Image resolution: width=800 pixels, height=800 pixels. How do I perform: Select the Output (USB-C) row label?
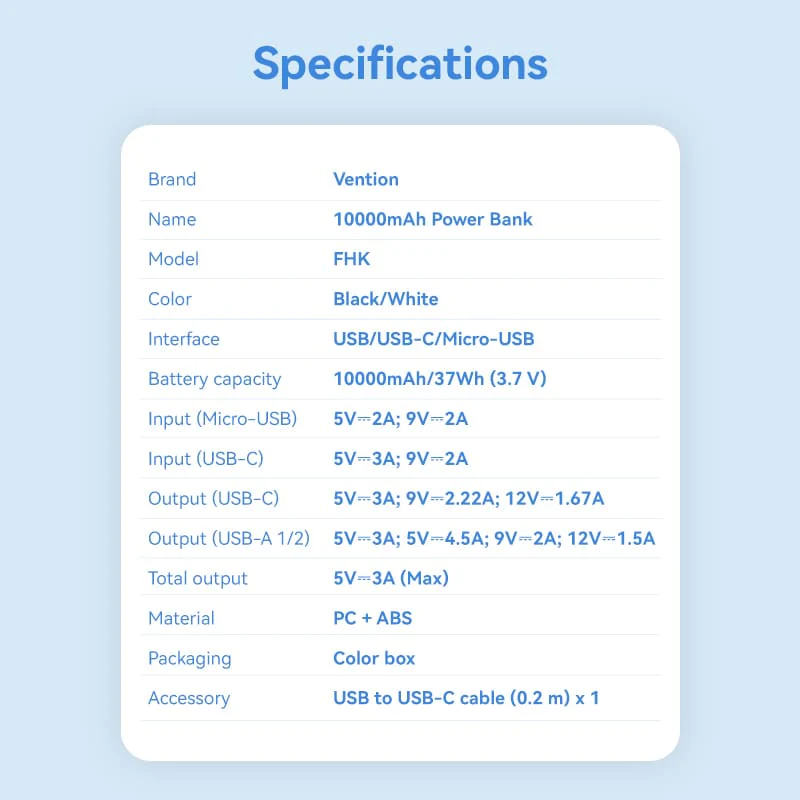(214, 499)
